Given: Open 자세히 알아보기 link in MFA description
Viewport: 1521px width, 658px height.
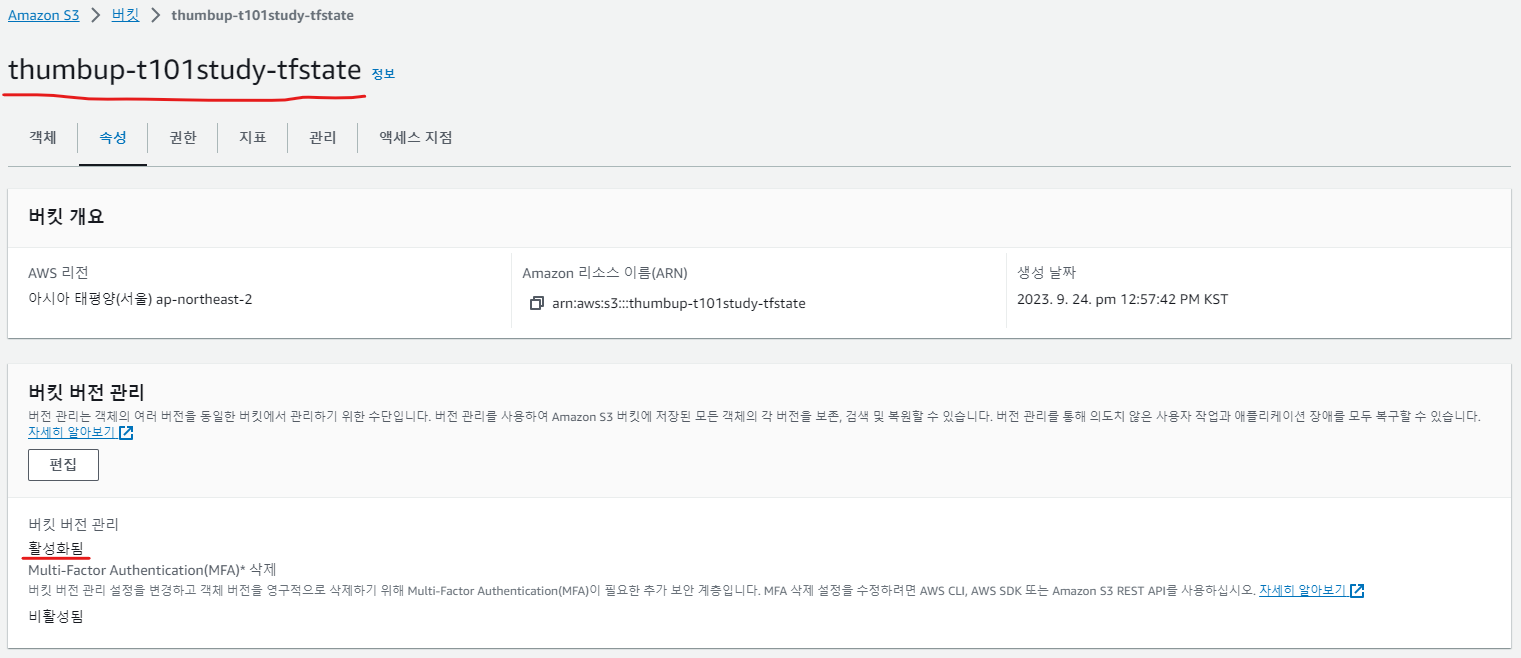Looking at the screenshot, I should click(1302, 590).
